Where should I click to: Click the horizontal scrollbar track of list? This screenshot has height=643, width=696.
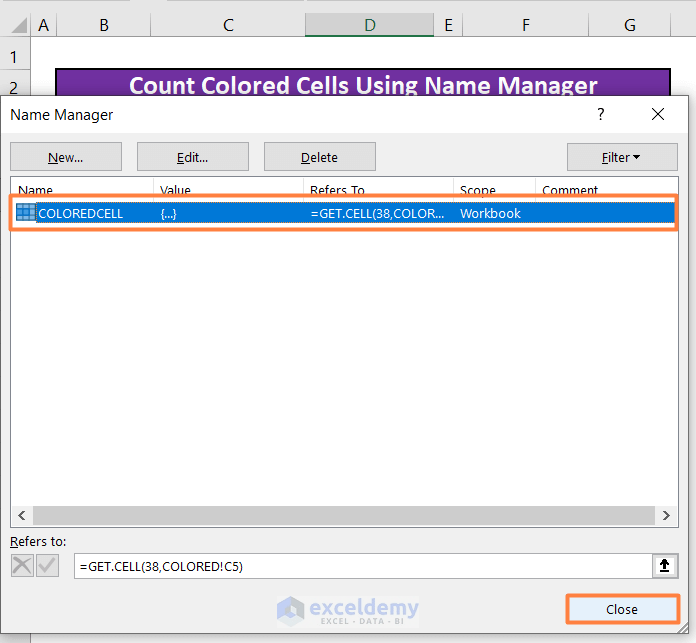(x=344, y=515)
